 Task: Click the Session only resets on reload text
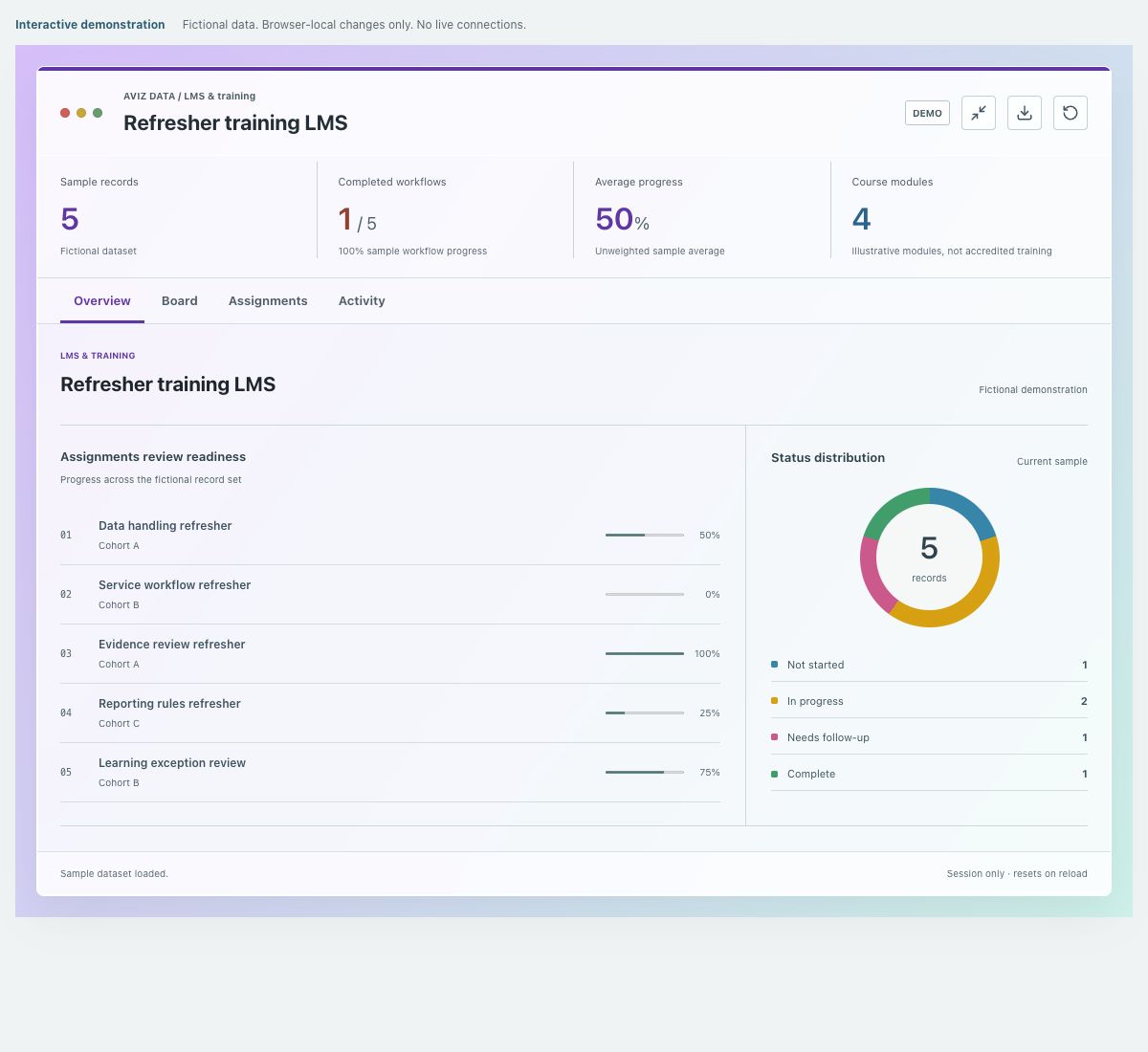[1017, 873]
